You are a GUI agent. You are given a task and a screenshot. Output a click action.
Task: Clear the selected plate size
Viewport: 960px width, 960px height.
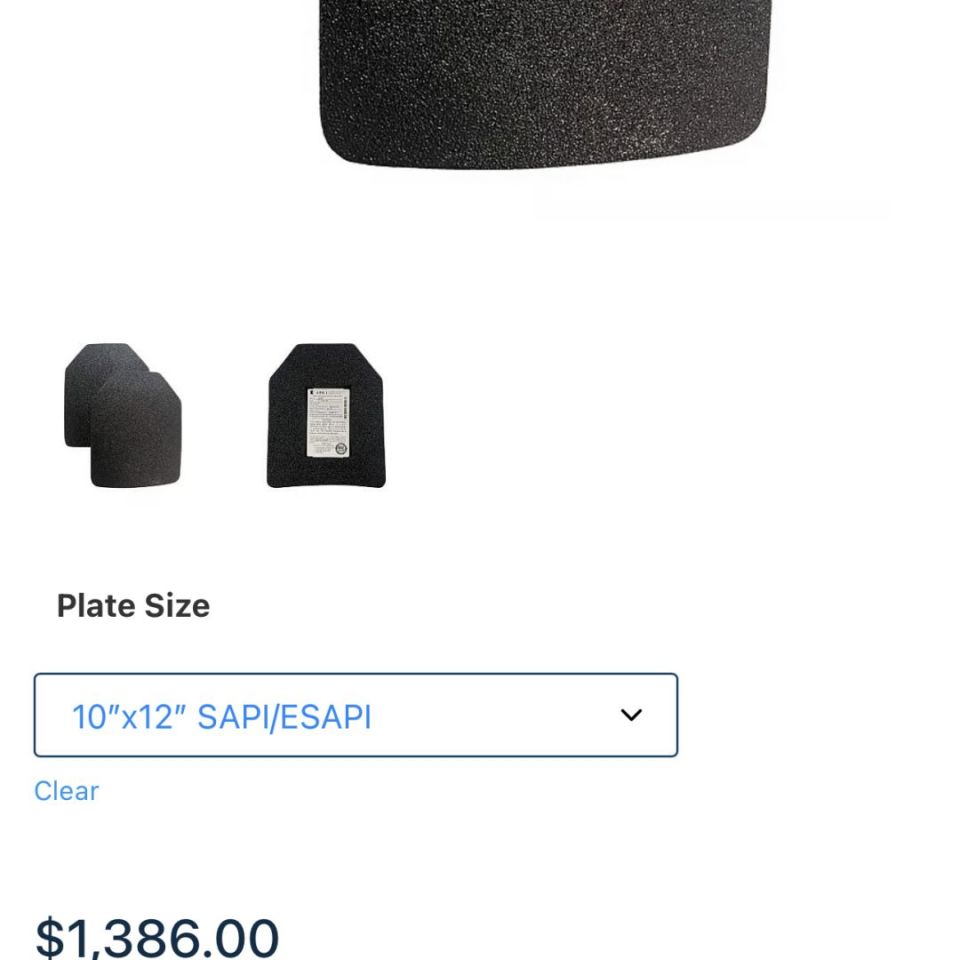(x=66, y=791)
